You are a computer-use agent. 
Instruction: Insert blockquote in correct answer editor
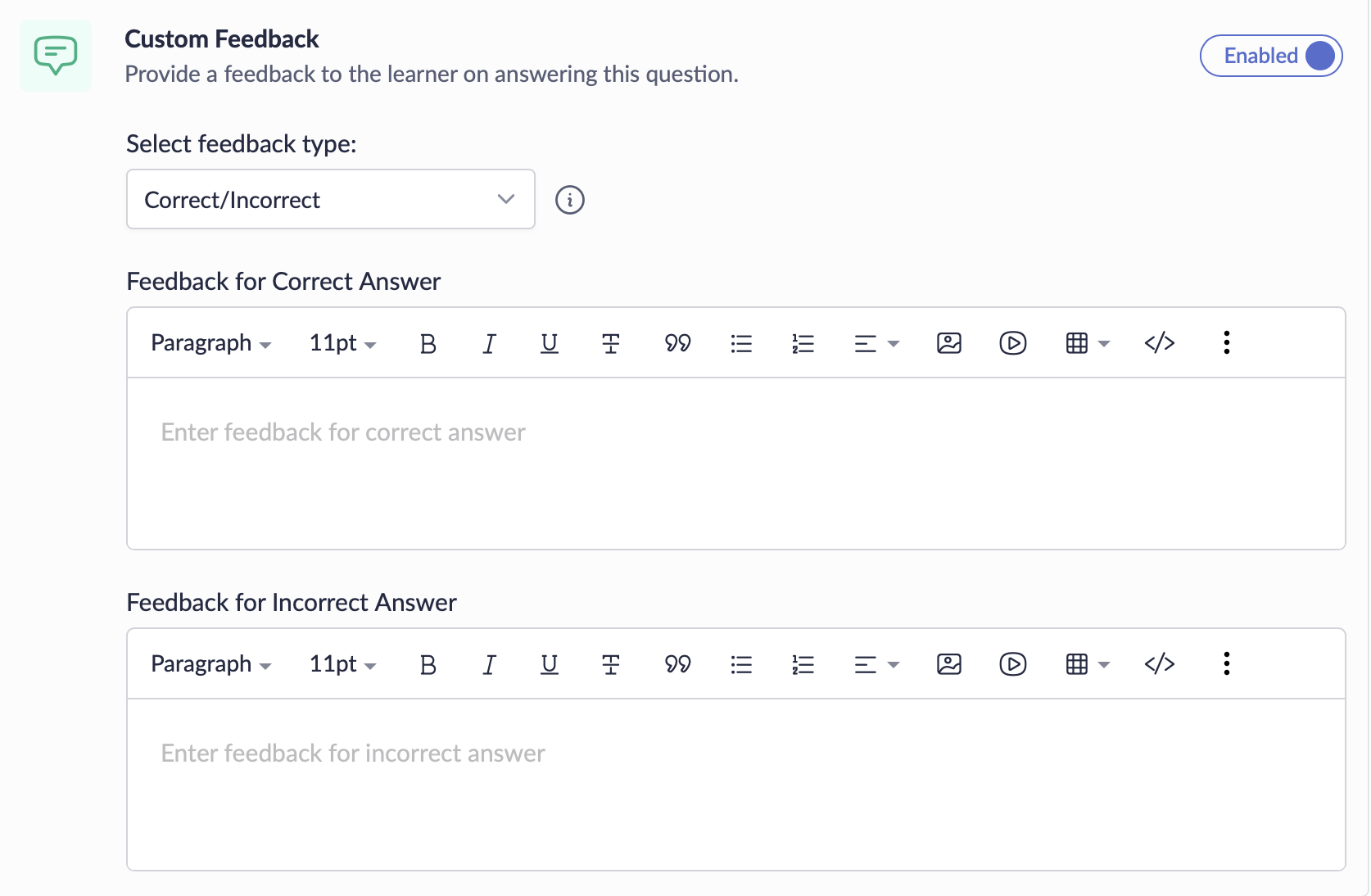click(677, 343)
